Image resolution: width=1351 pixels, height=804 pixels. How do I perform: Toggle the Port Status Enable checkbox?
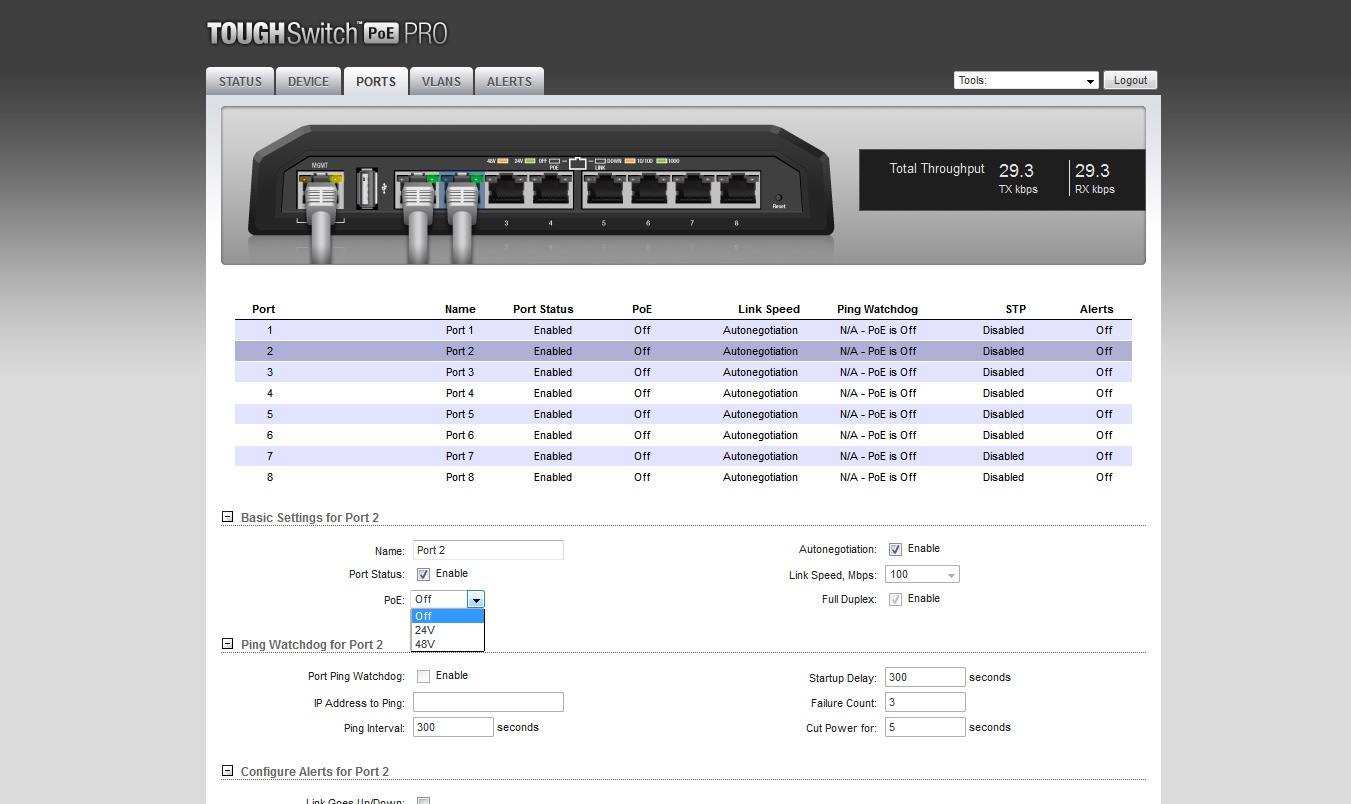coord(423,574)
